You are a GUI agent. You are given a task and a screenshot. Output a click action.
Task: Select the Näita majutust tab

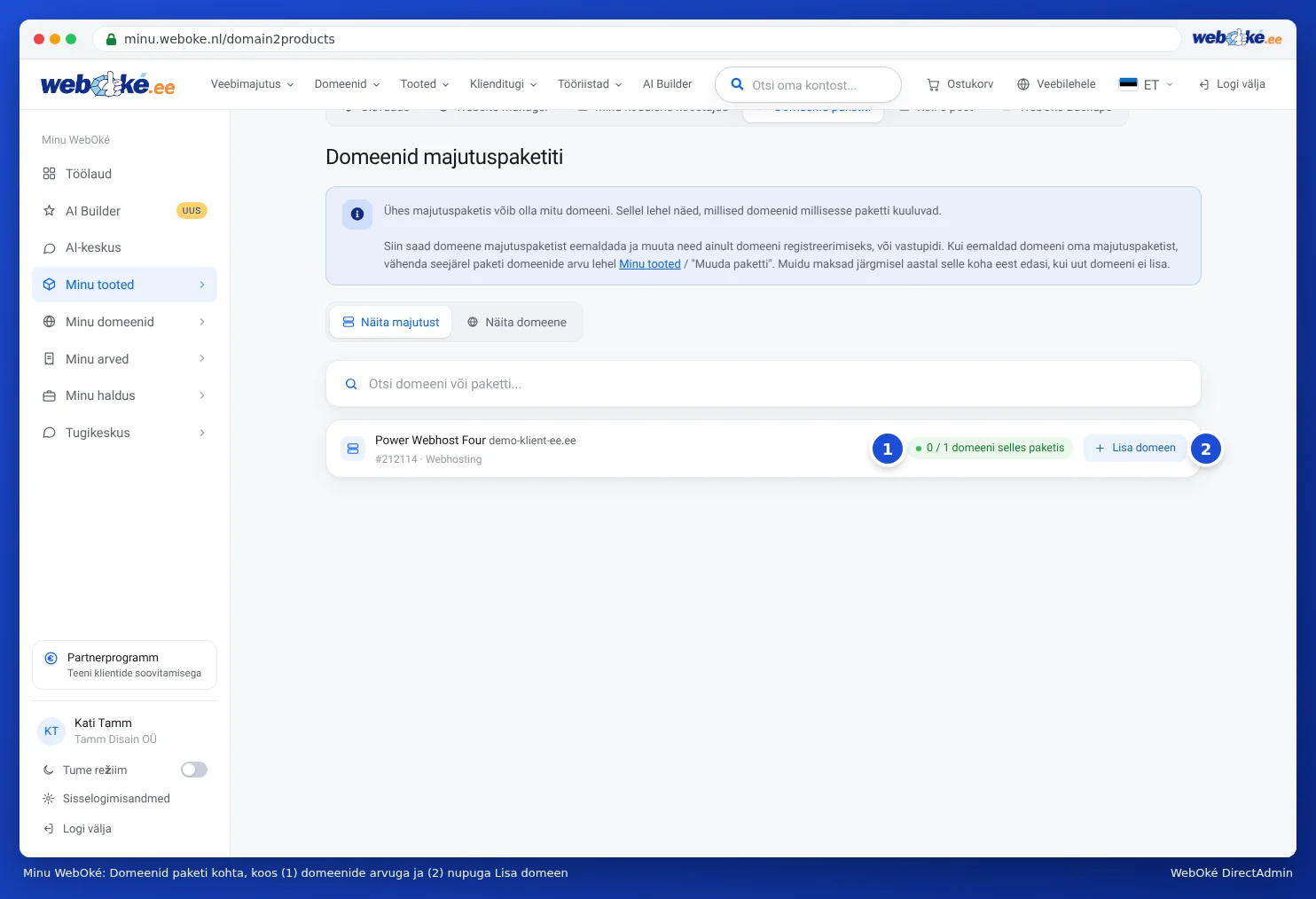click(391, 322)
